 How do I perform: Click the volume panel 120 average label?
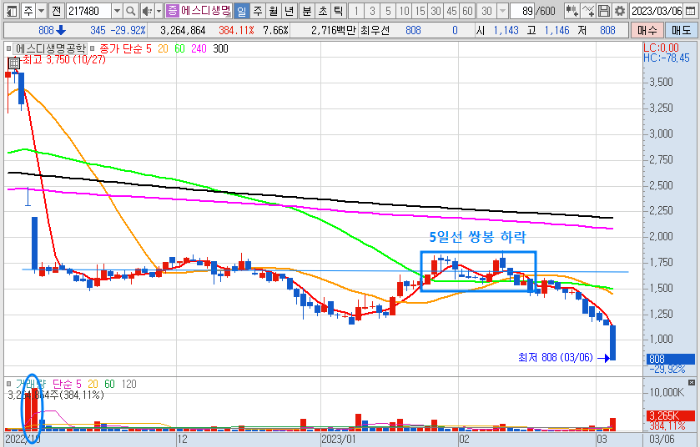129,384
